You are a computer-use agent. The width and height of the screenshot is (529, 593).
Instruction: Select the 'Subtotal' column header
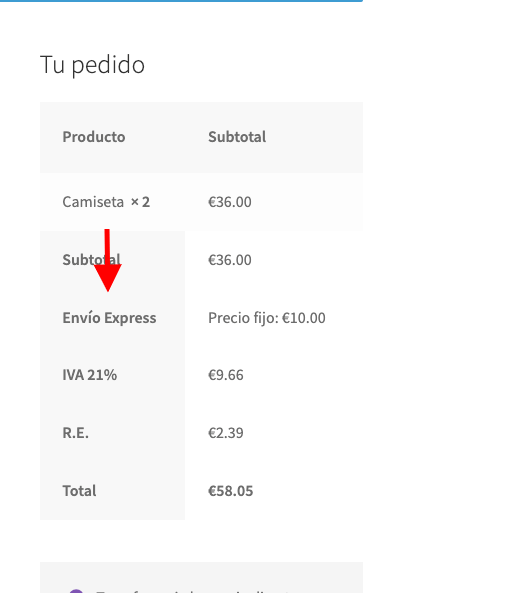pyautogui.click(x=237, y=137)
